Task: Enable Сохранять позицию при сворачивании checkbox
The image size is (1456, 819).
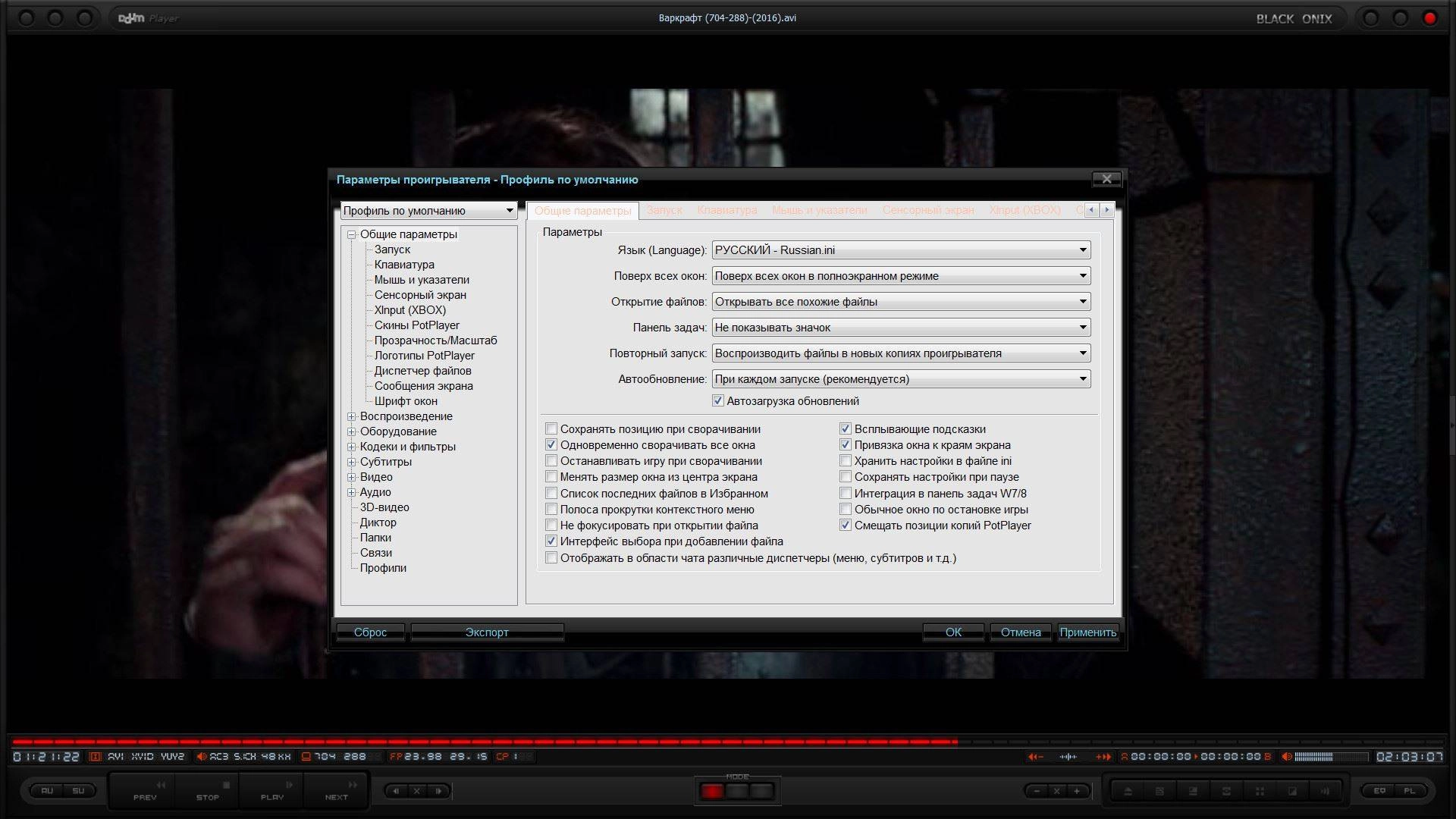Action: pyautogui.click(x=551, y=429)
